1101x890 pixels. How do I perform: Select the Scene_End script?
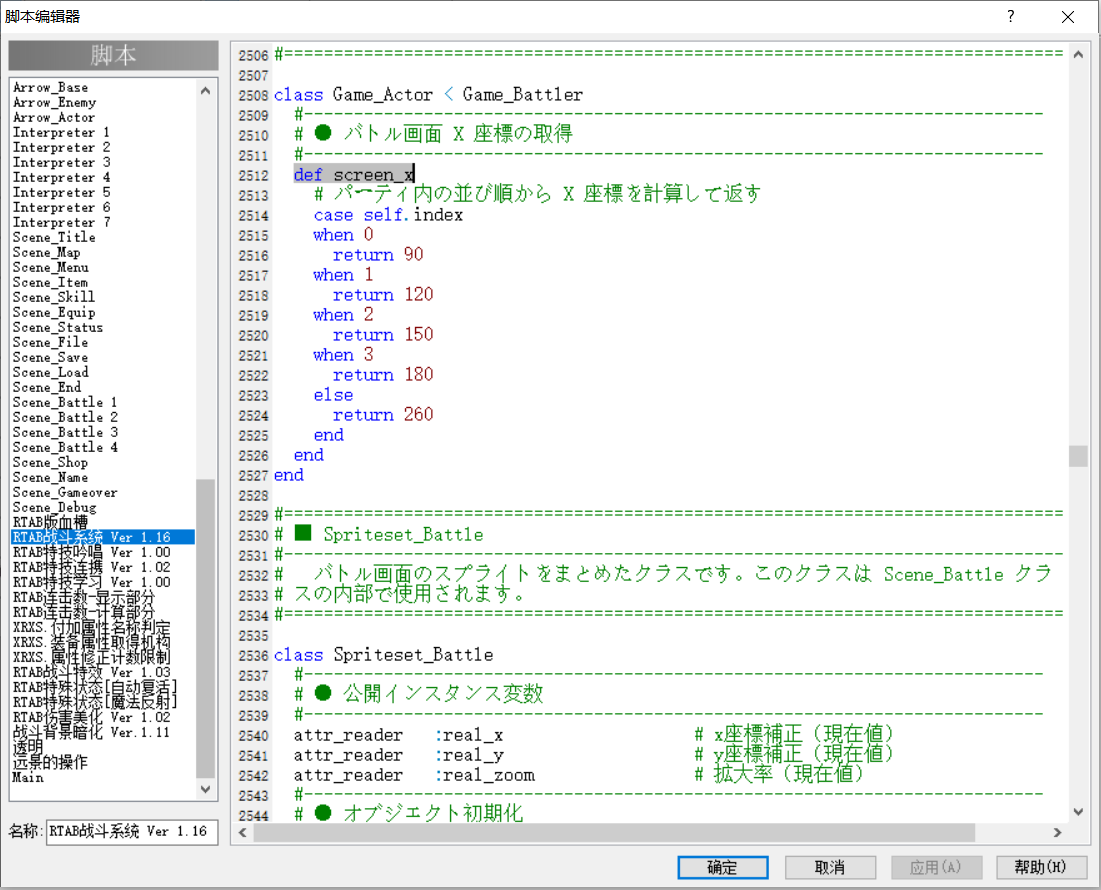click(103, 387)
